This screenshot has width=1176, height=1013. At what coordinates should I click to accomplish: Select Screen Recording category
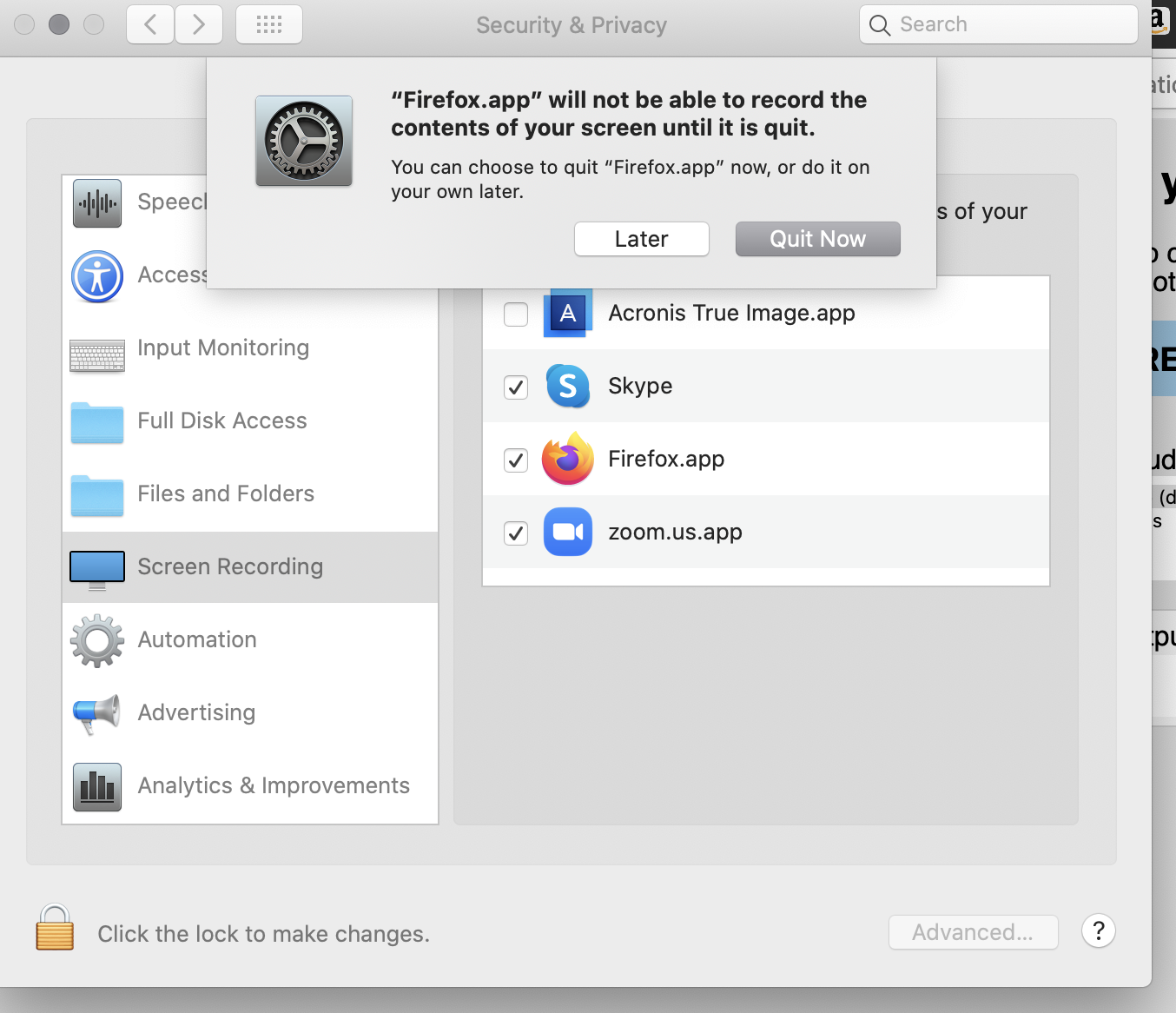(250, 567)
